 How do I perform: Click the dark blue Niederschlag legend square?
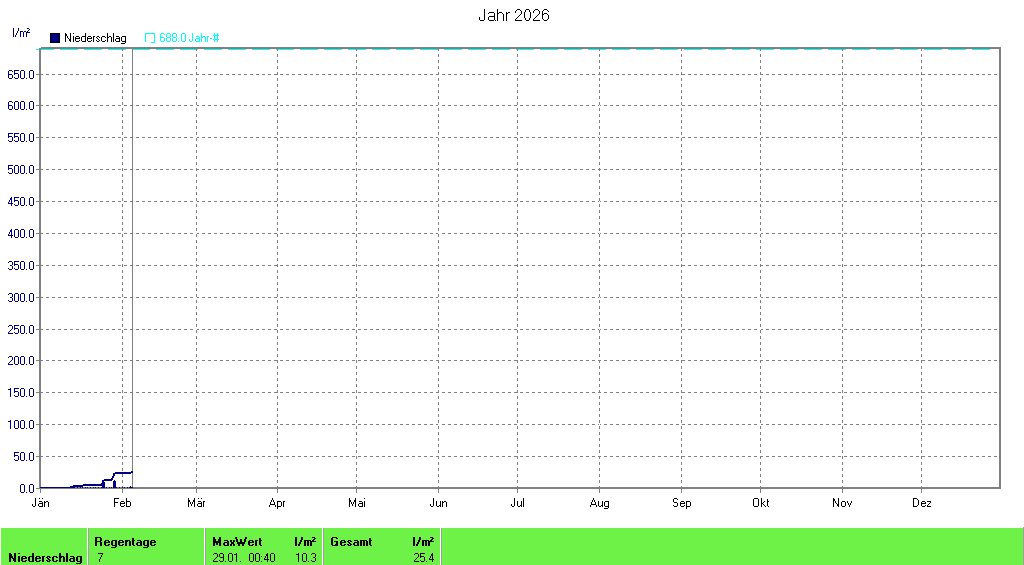[x=55, y=38]
